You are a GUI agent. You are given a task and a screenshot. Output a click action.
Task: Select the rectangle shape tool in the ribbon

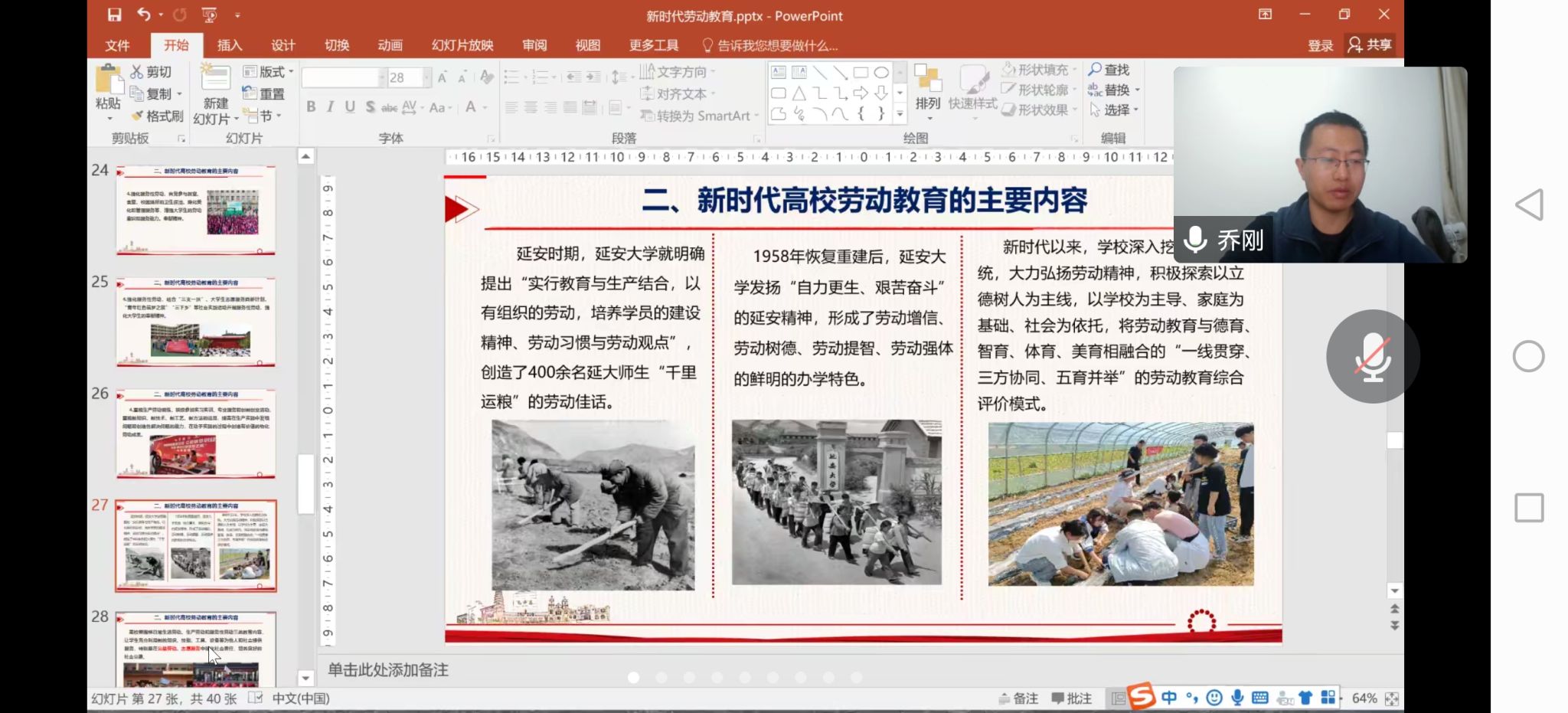coord(863,72)
